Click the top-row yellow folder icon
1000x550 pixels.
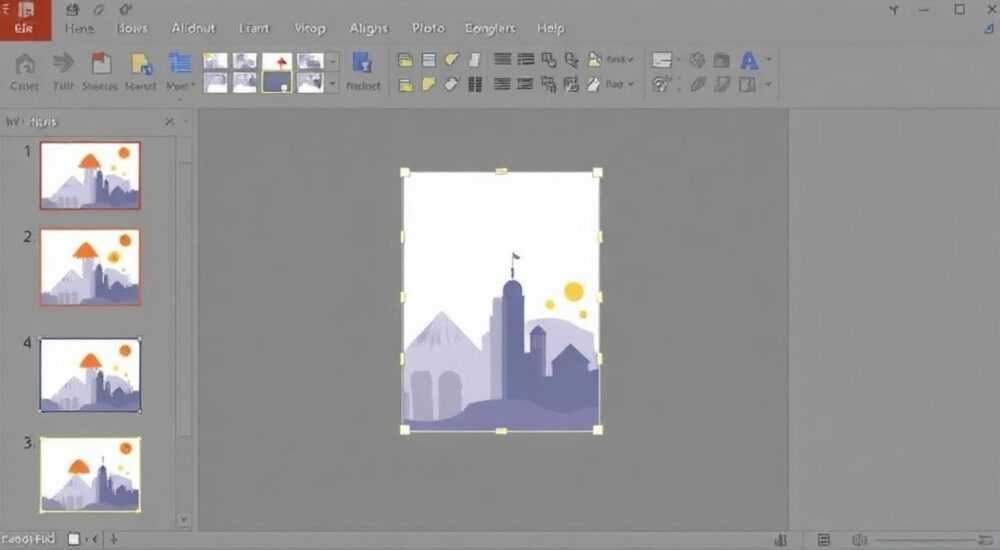[x=405, y=60]
